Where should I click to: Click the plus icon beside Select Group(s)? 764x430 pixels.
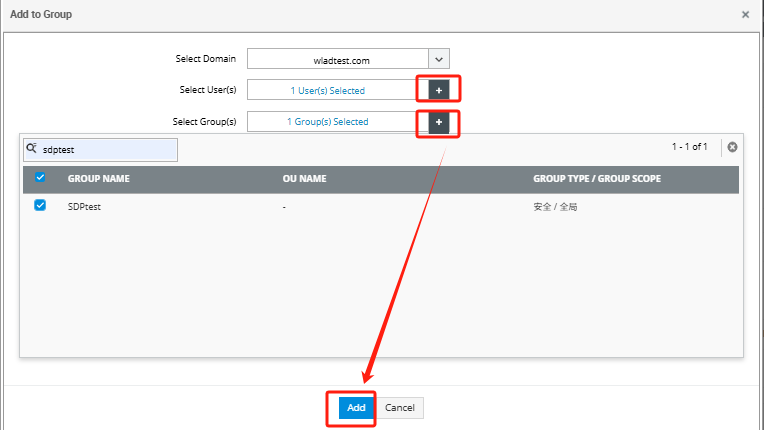(439, 122)
